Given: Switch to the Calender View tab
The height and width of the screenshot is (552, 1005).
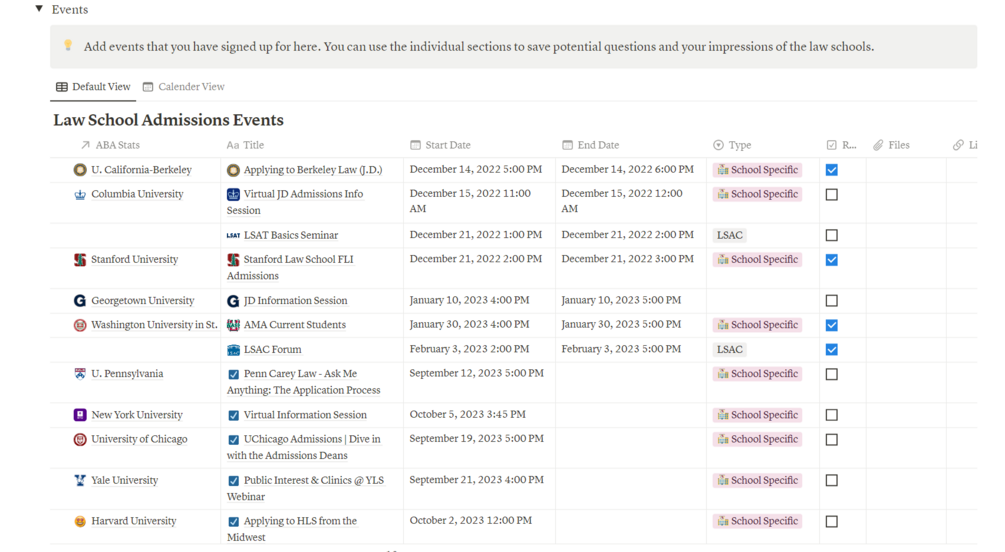Looking at the screenshot, I should (183, 87).
